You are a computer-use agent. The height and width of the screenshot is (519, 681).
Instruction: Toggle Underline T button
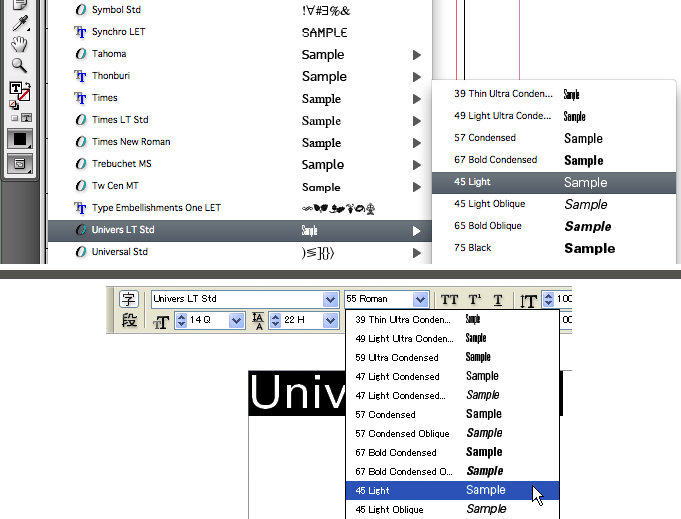(x=498, y=300)
